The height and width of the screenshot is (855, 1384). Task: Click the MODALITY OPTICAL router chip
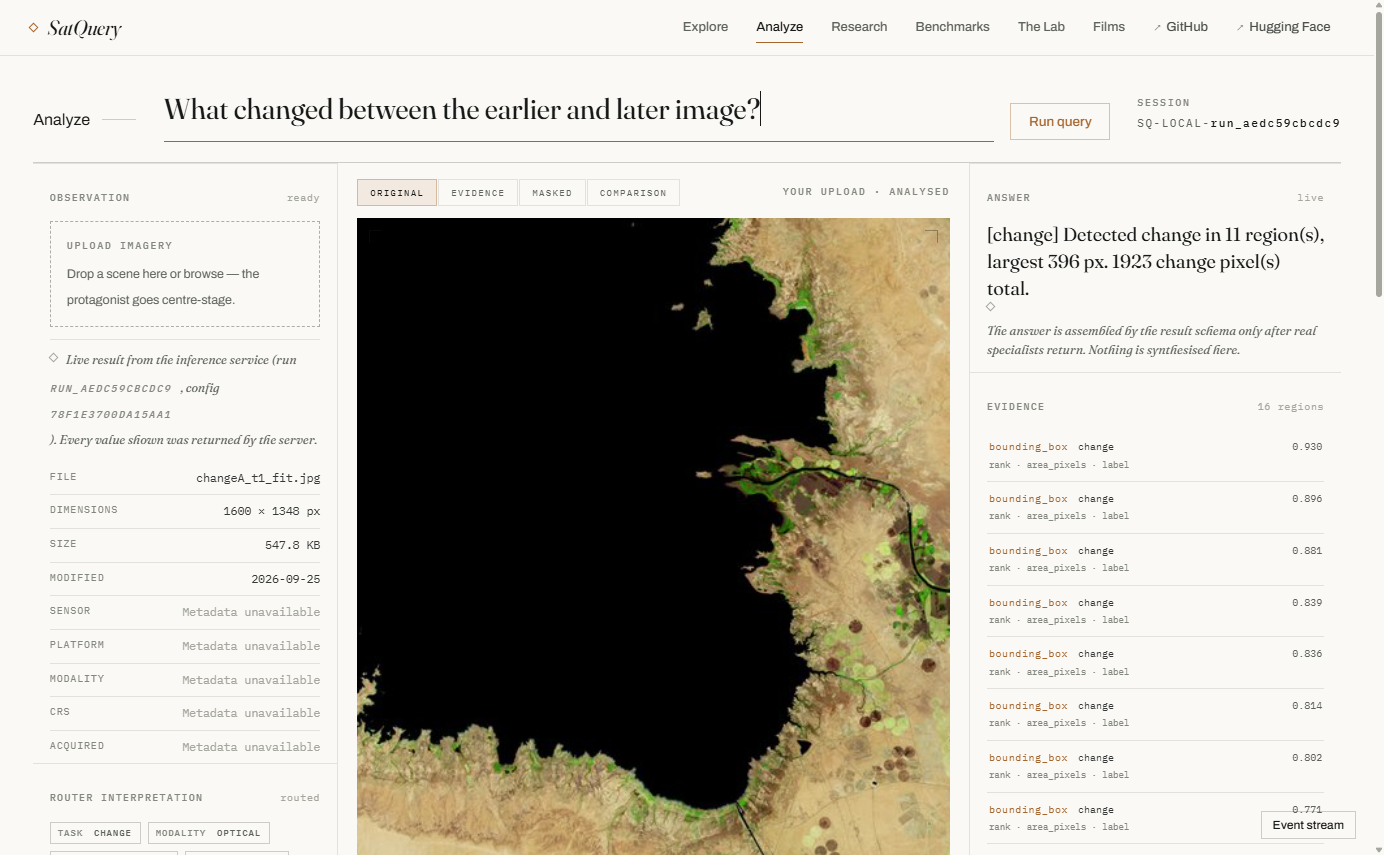click(209, 833)
